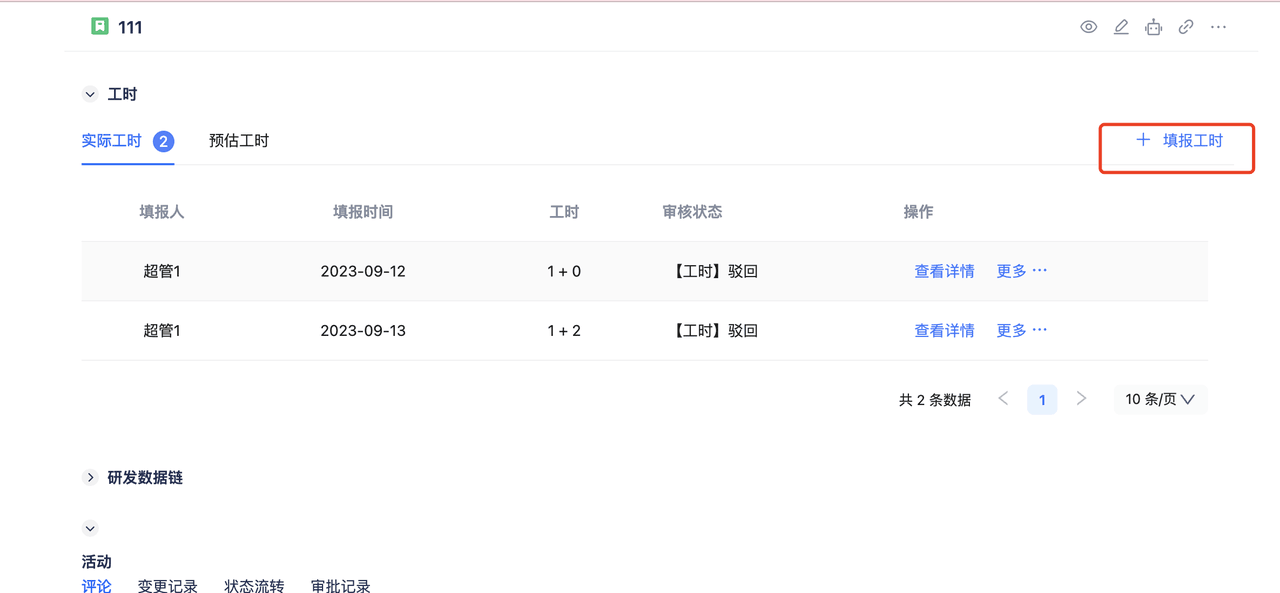Switch to the 预估工时 tab
The width and height of the screenshot is (1280, 593).
(239, 141)
